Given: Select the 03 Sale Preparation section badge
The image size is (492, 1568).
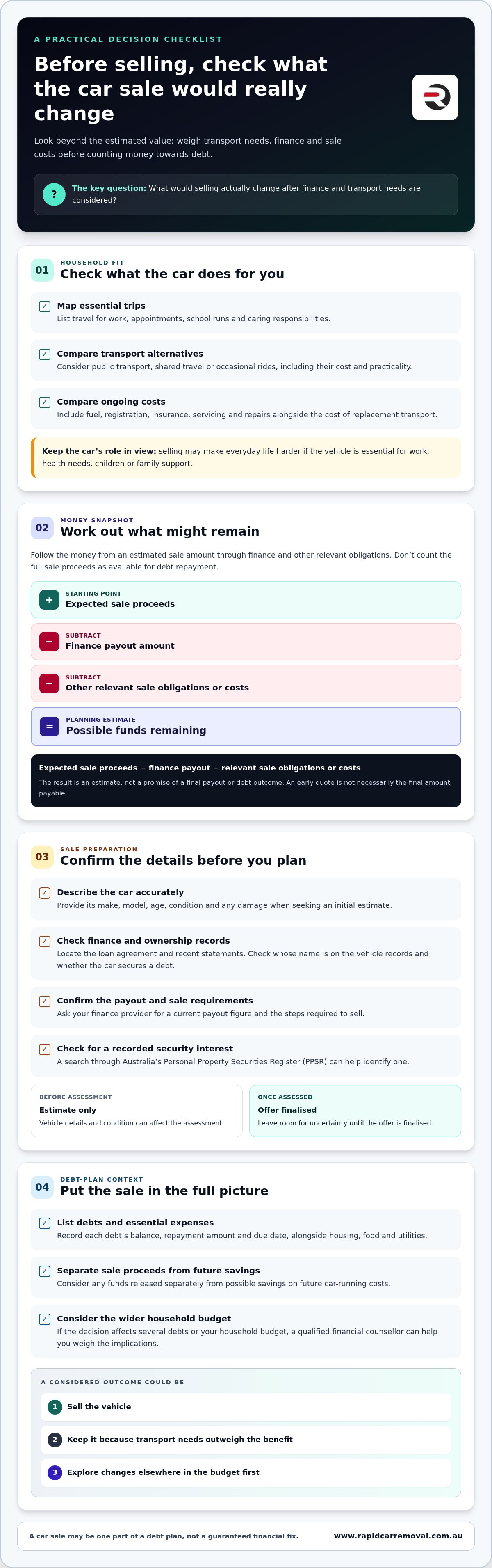Looking at the screenshot, I should pyautogui.click(x=42, y=857).
